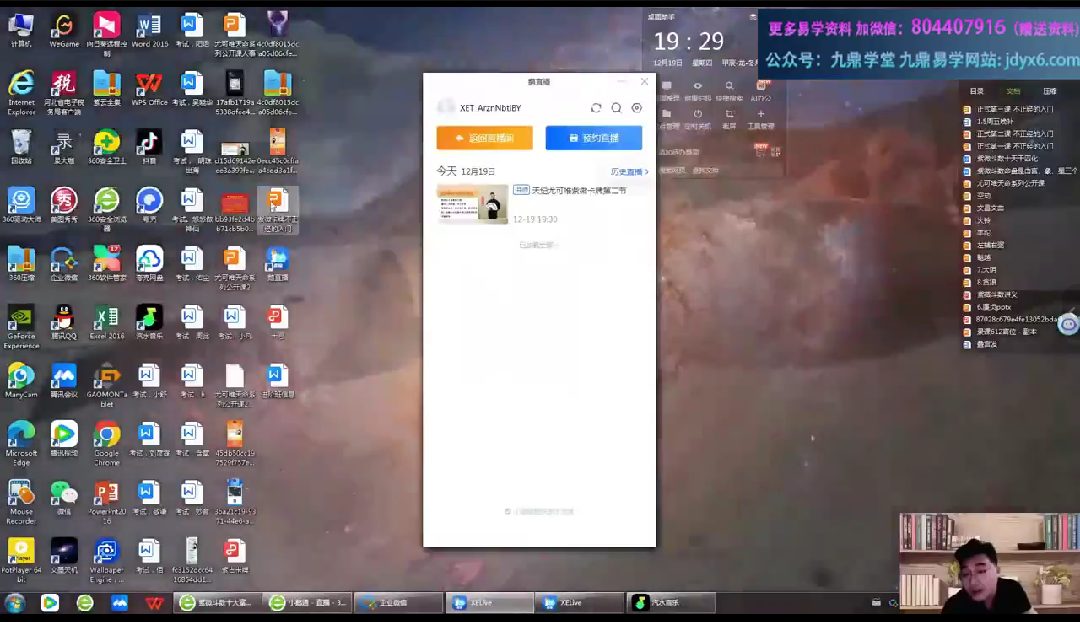Open settings via the hexagon gear icon
Image resolution: width=1080 pixels, height=622 pixels.
pyautogui.click(x=637, y=108)
